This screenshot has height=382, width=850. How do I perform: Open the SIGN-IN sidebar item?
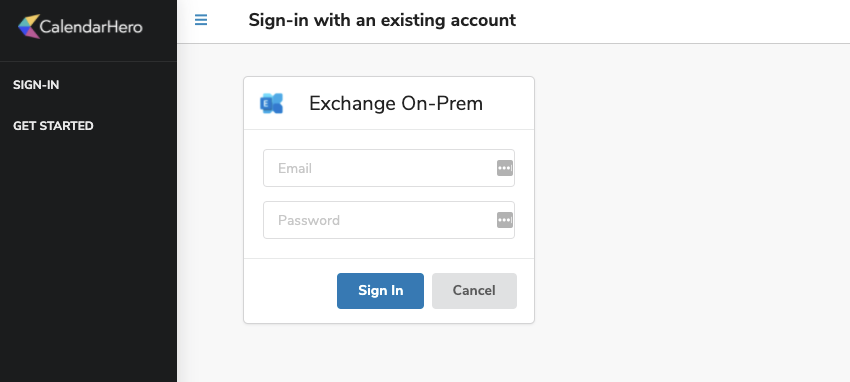click(36, 85)
